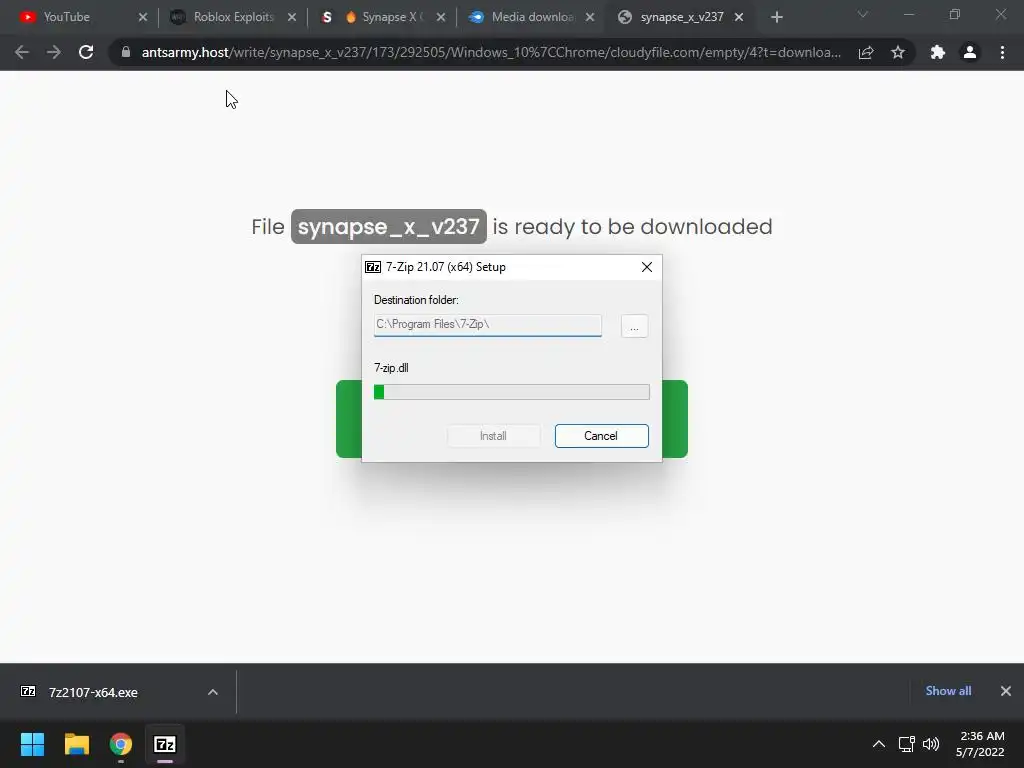Image resolution: width=1024 pixels, height=768 pixels.
Task: Open a new browser tab
Action: click(x=776, y=17)
